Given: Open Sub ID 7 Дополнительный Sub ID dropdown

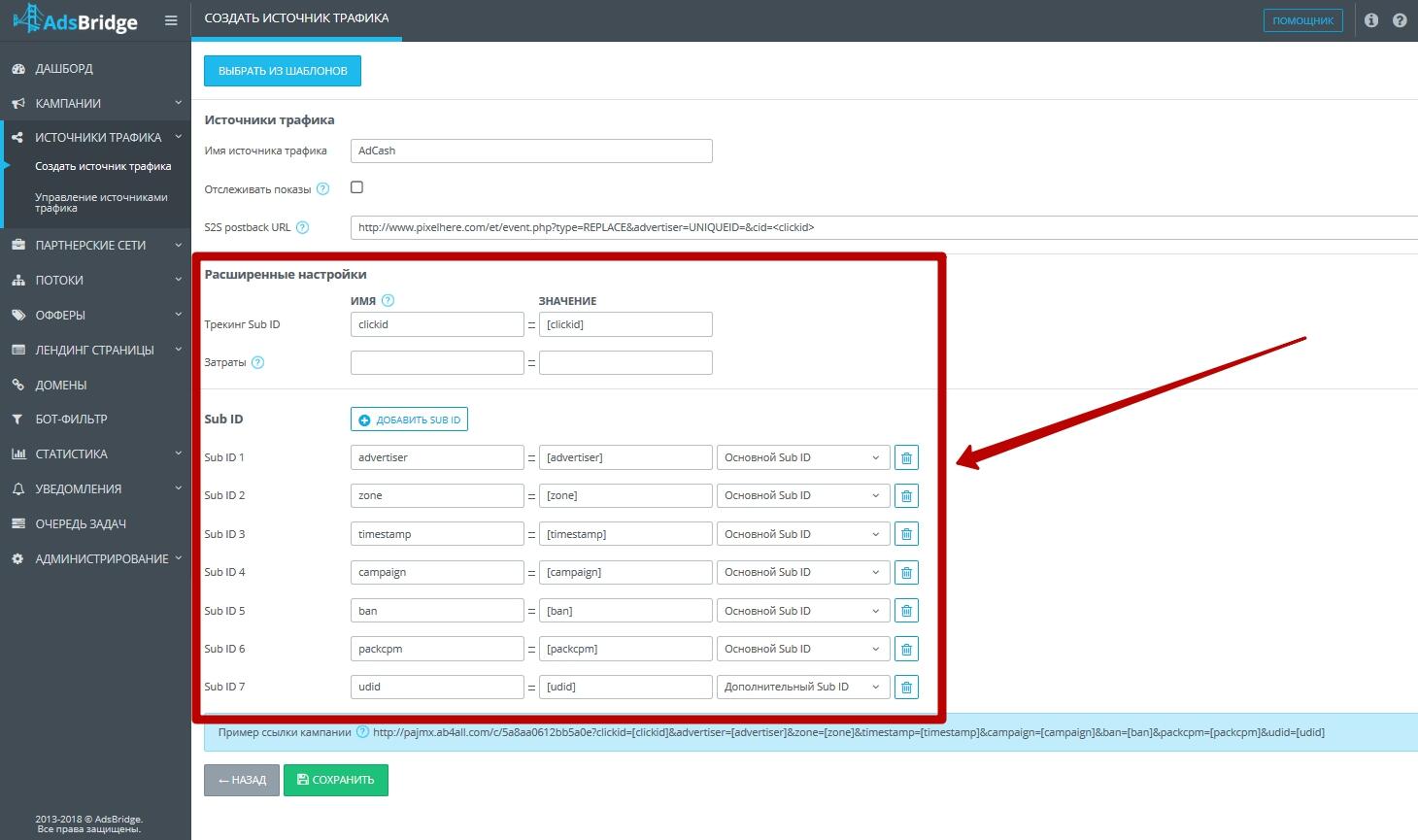Looking at the screenshot, I should click(x=803, y=688).
